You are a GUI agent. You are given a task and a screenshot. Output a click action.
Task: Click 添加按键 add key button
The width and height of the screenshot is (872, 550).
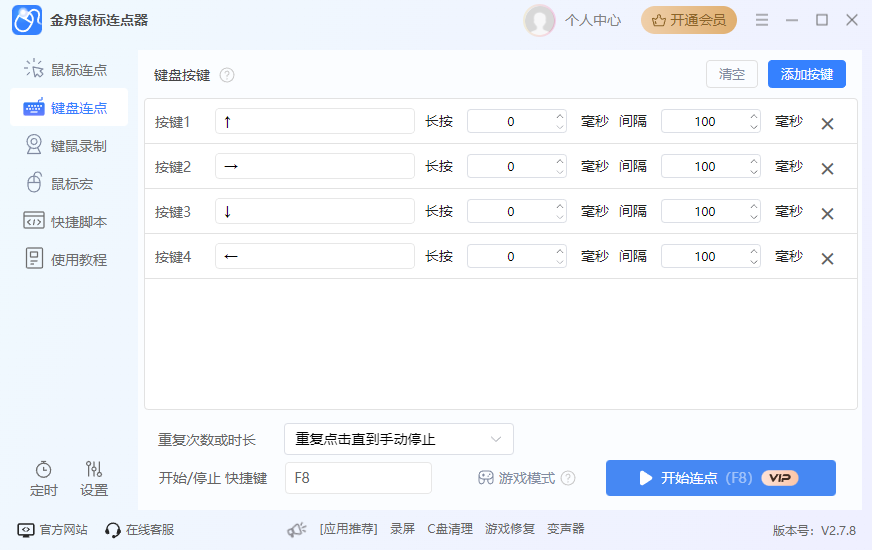(807, 74)
